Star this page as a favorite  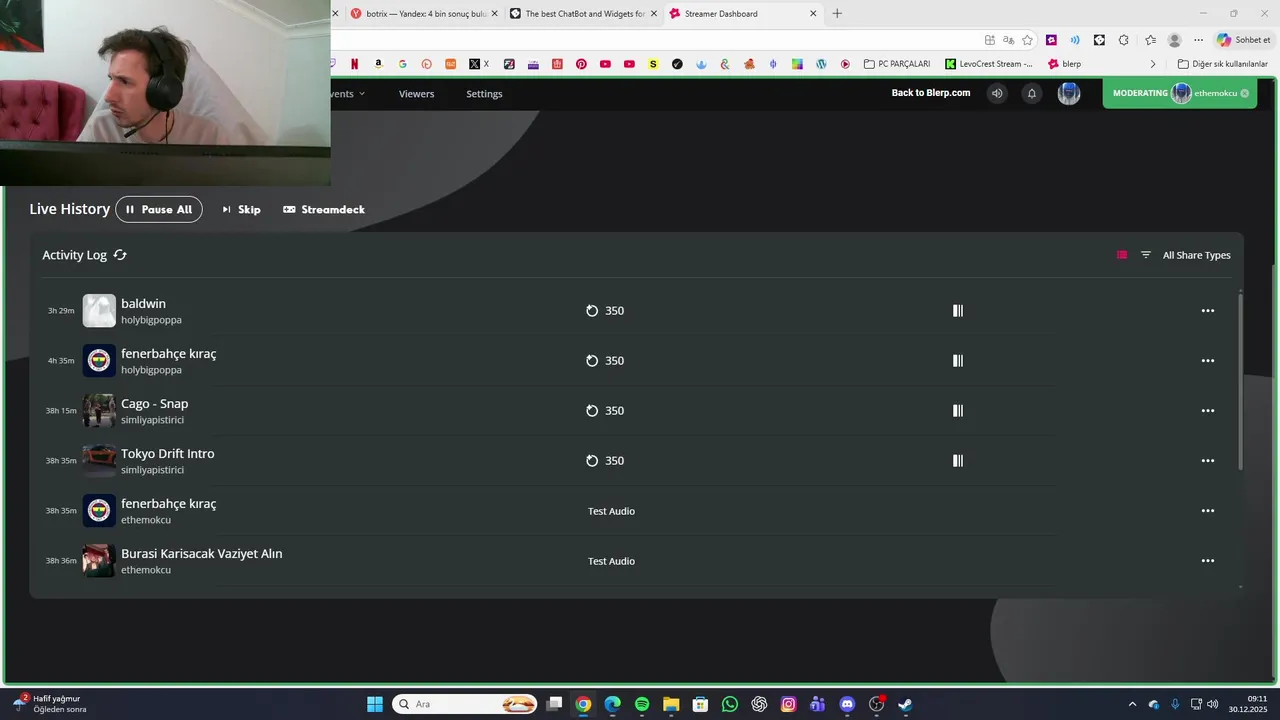(1027, 40)
